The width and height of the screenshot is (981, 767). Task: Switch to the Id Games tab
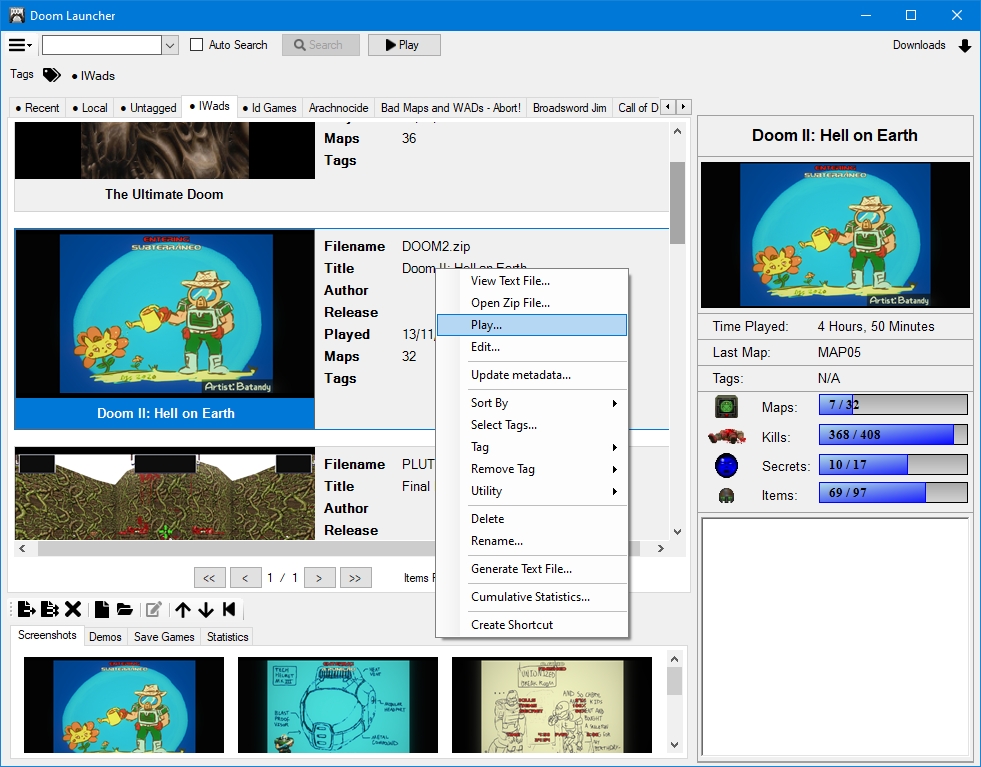269,108
